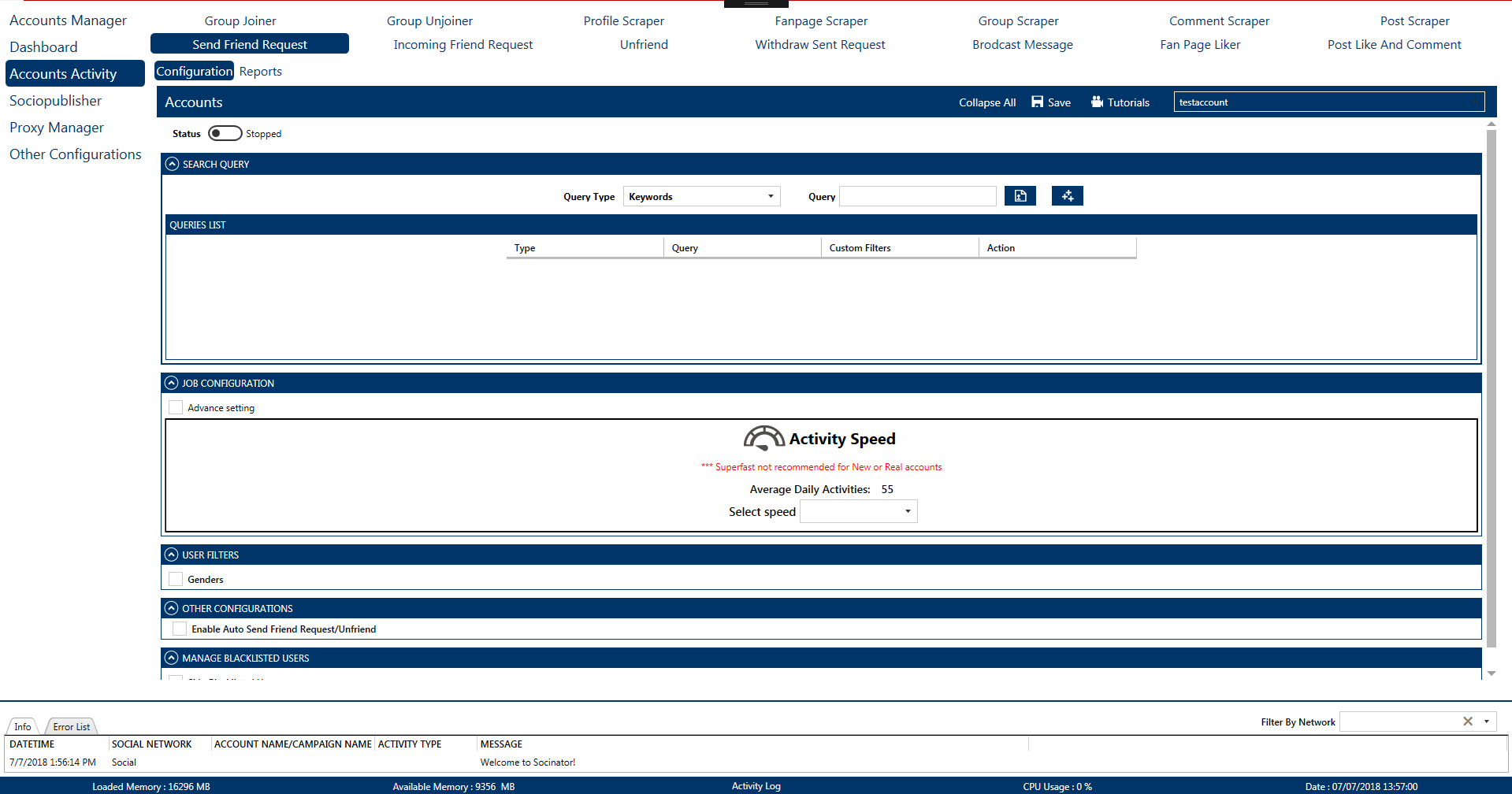Open the Brodcast Message module
The height and width of the screenshot is (794, 1512).
pyautogui.click(x=1023, y=44)
